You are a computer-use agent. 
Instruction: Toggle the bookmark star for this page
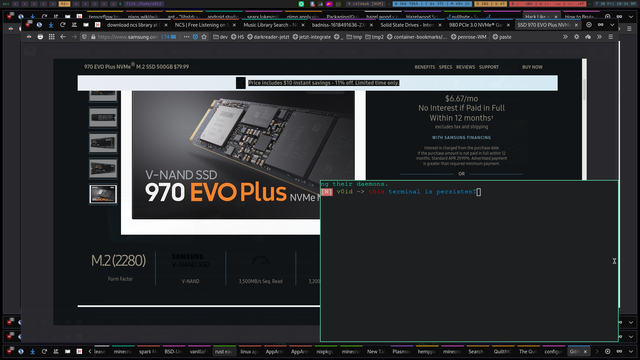pyautogui.click(x=204, y=37)
